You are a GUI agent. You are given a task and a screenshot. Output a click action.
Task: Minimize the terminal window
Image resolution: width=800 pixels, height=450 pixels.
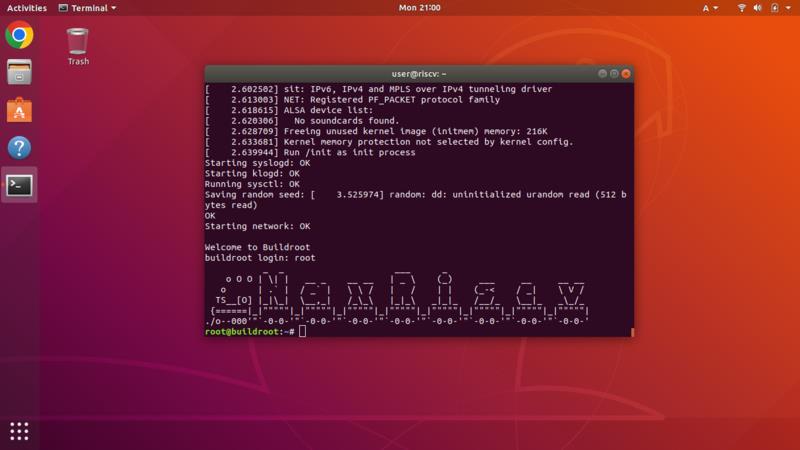point(602,74)
